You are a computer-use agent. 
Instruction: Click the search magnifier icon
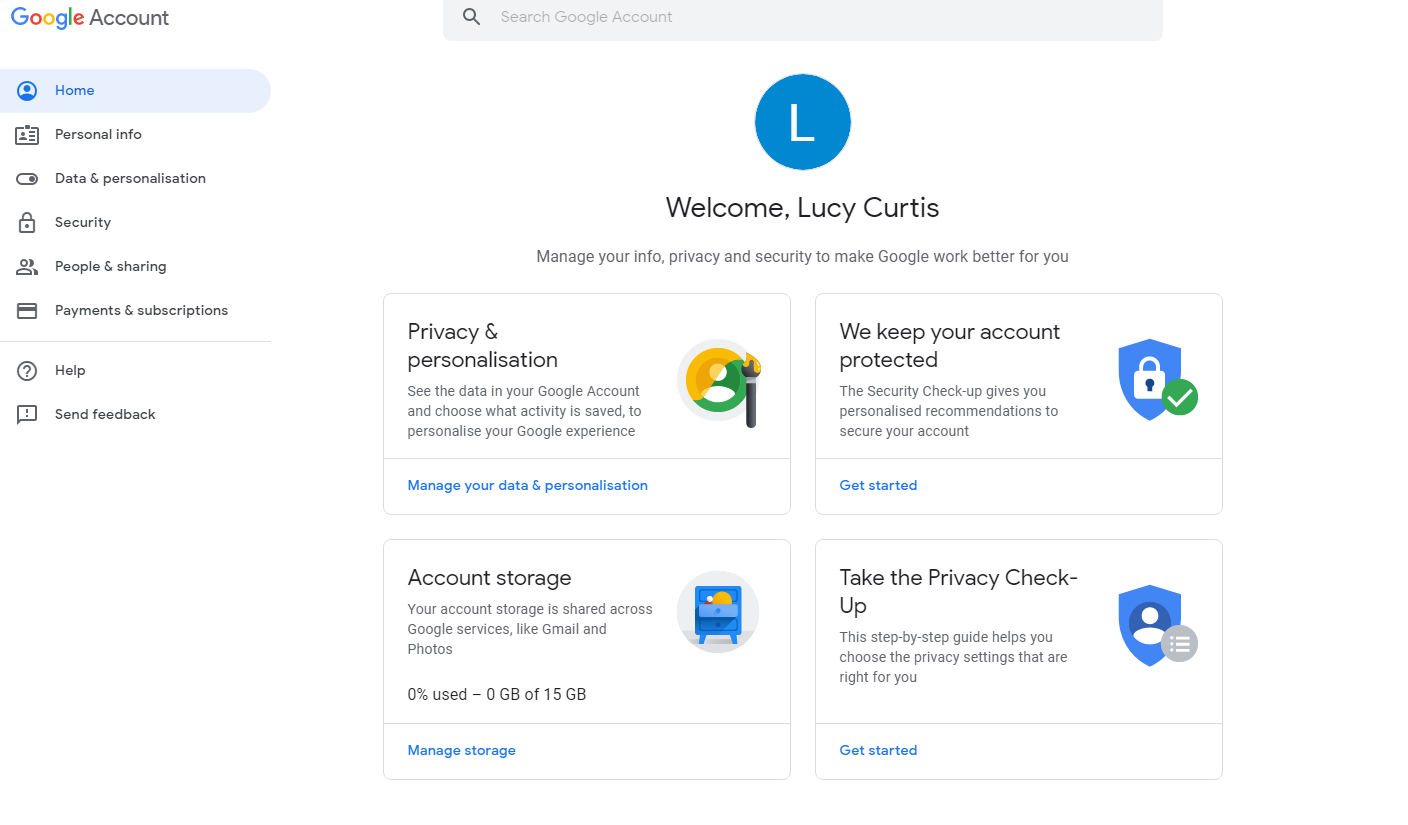(471, 16)
